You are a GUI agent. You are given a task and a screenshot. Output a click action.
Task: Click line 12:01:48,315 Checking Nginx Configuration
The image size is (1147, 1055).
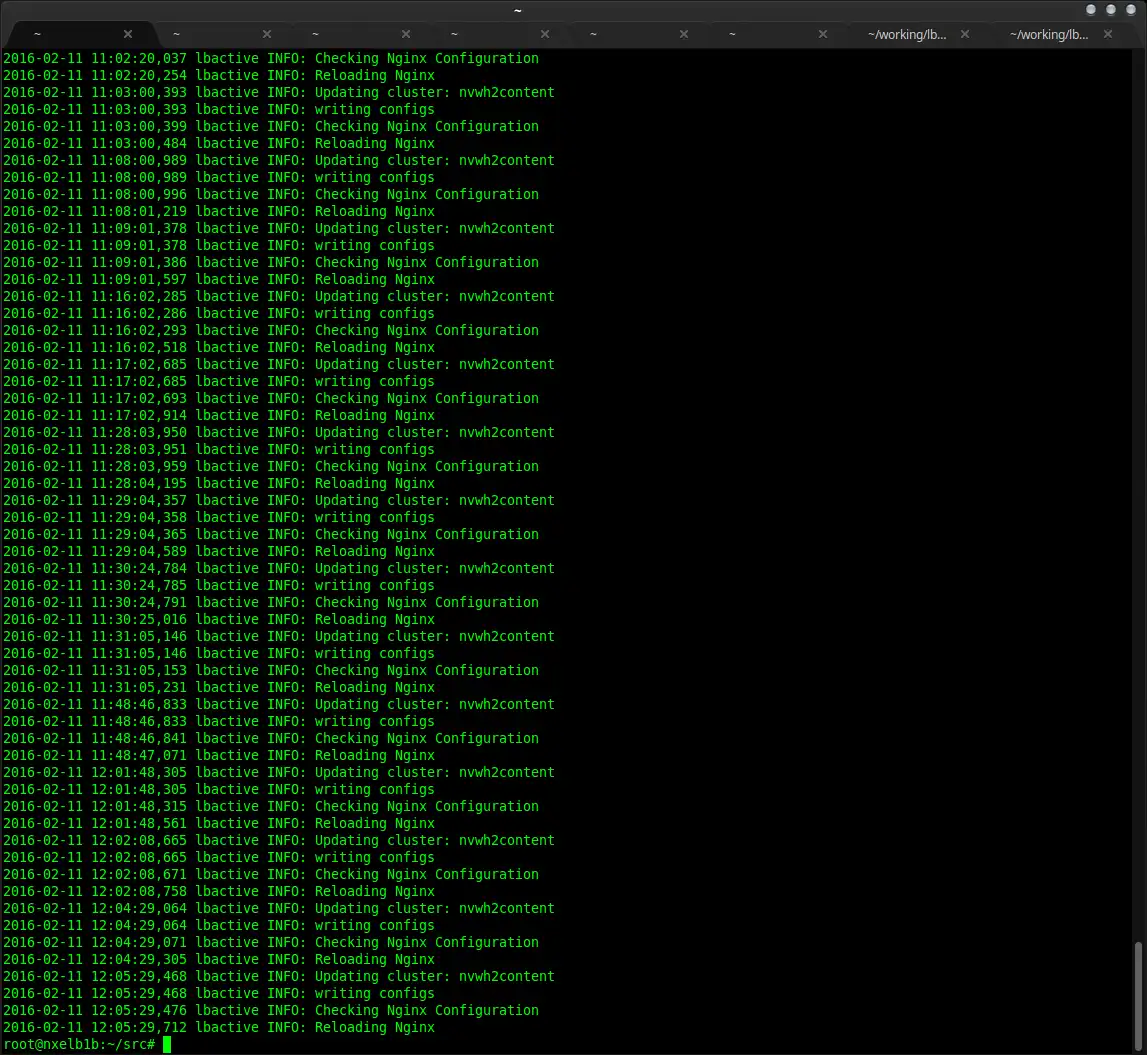(x=271, y=807)
